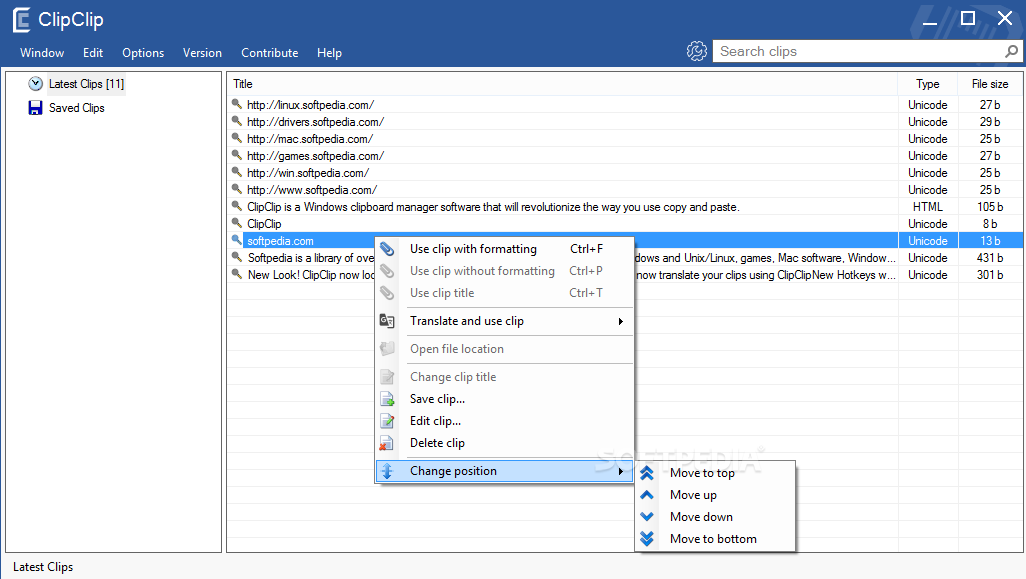Click the Save clip icon
1026x579 pixels.
point(387,399)
